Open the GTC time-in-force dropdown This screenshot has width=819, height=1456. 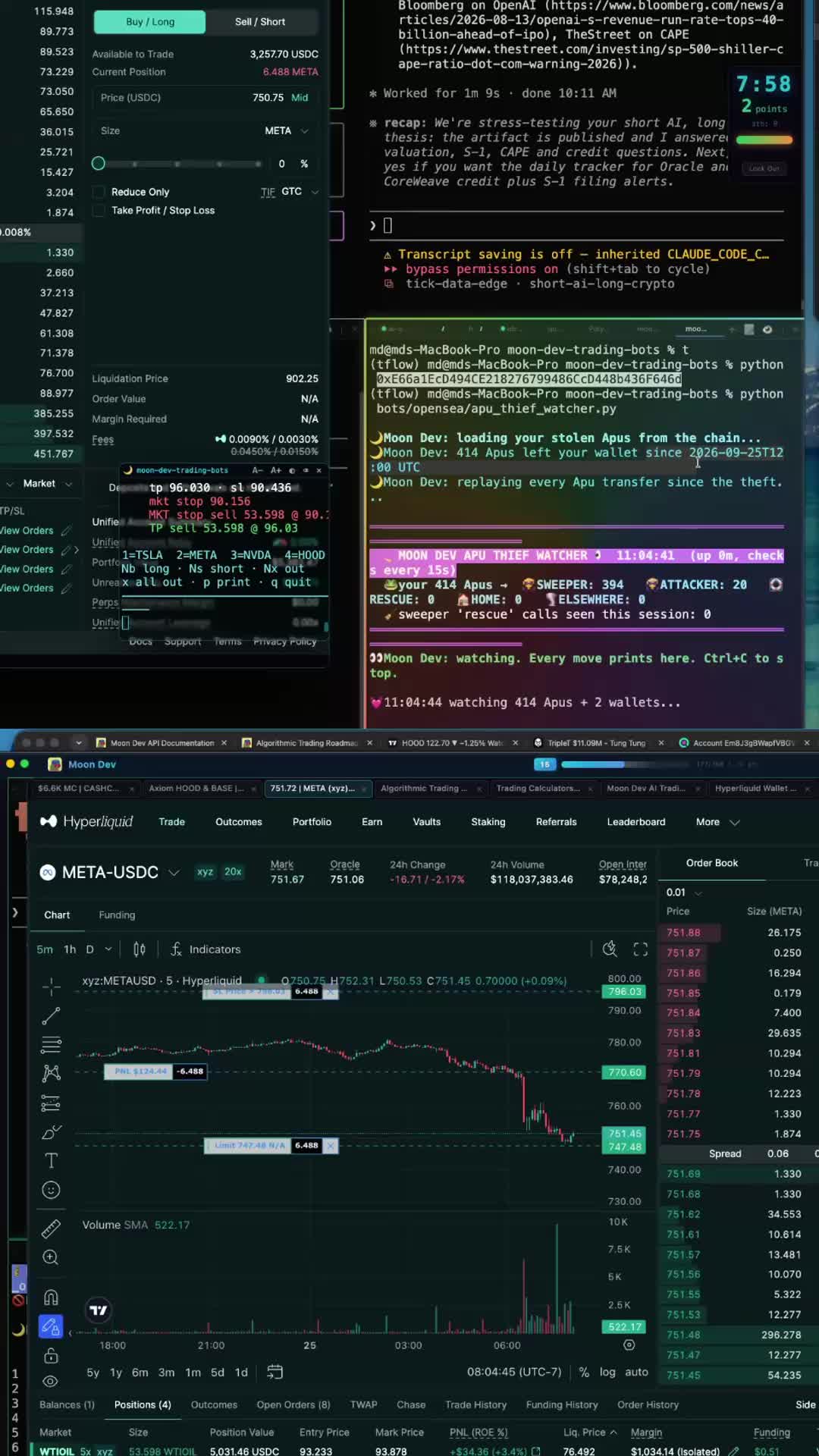coord(300,192)
